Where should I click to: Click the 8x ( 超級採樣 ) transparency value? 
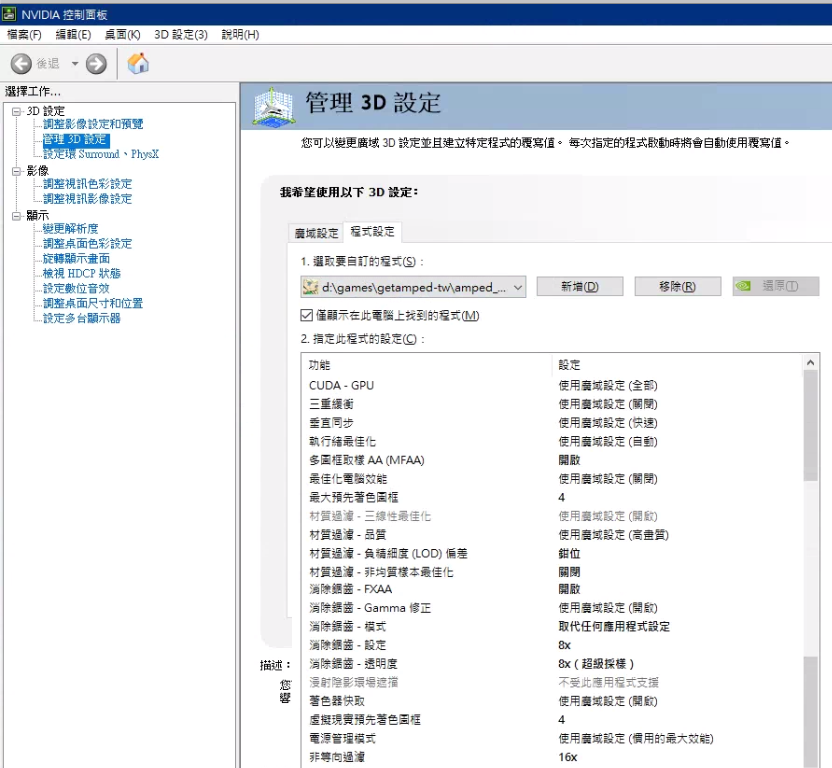(596, 663)
